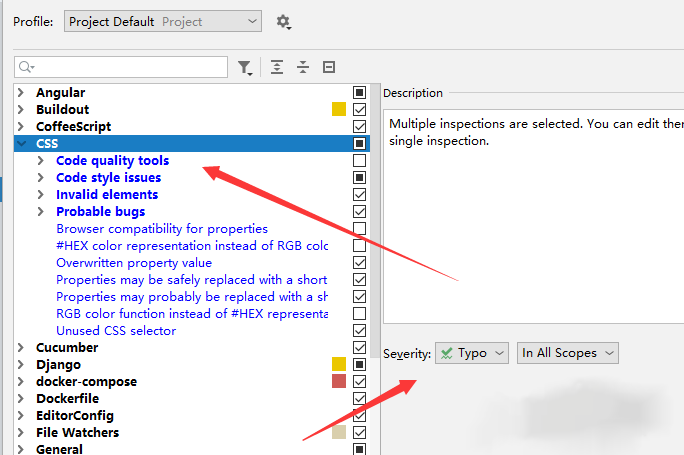This screenshot has height=455, width=684.
Task: Uncheck the Cucumber group checkbox
Action: (359, 348)
